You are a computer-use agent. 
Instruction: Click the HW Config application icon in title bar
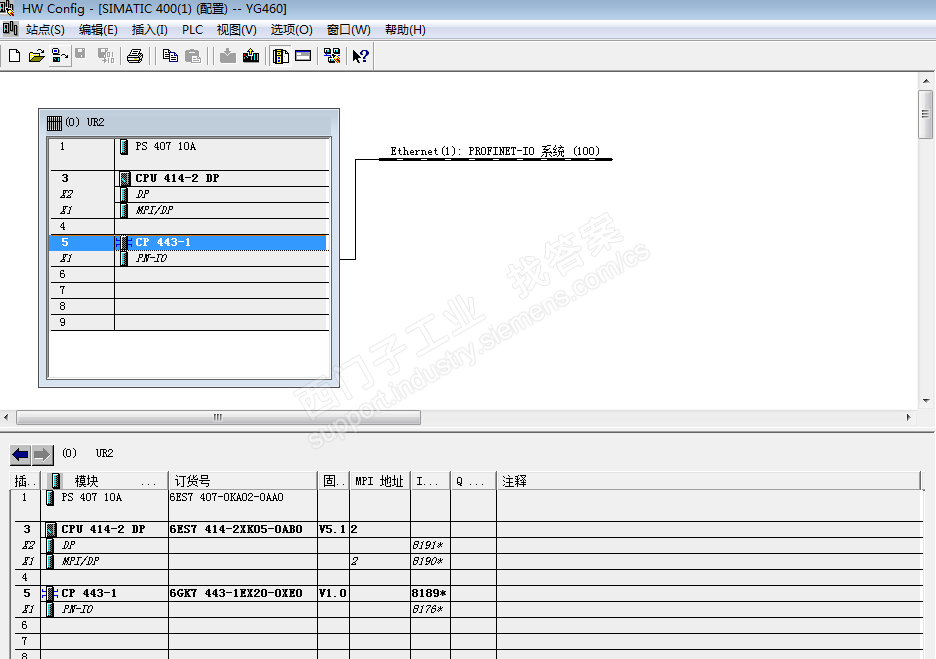pyautogui.click(x=7, y=8)
